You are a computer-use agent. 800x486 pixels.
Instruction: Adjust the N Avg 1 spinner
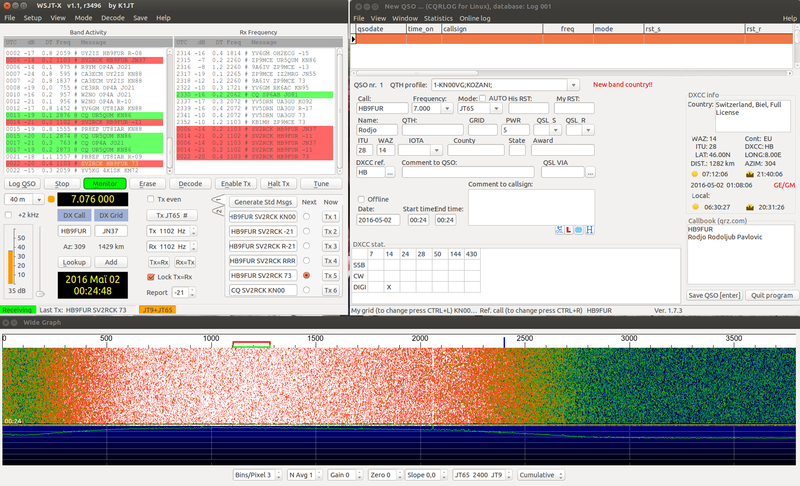319,475
